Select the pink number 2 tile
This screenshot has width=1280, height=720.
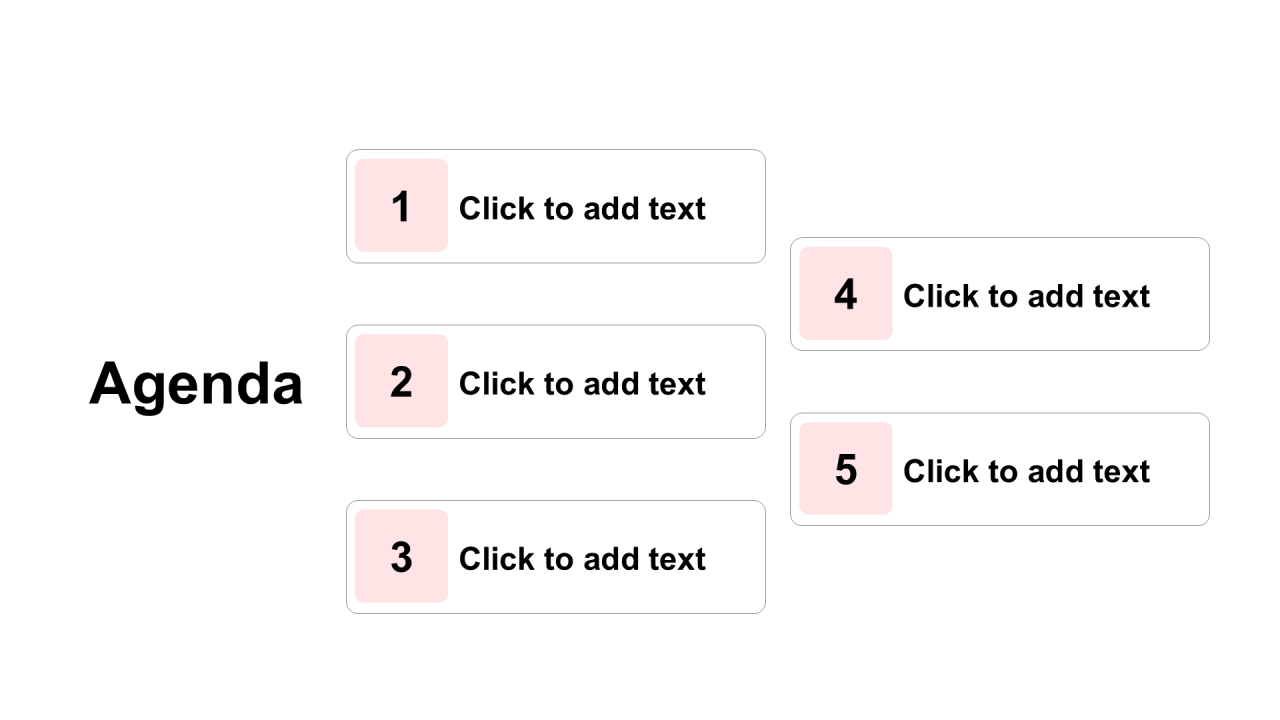401,381
